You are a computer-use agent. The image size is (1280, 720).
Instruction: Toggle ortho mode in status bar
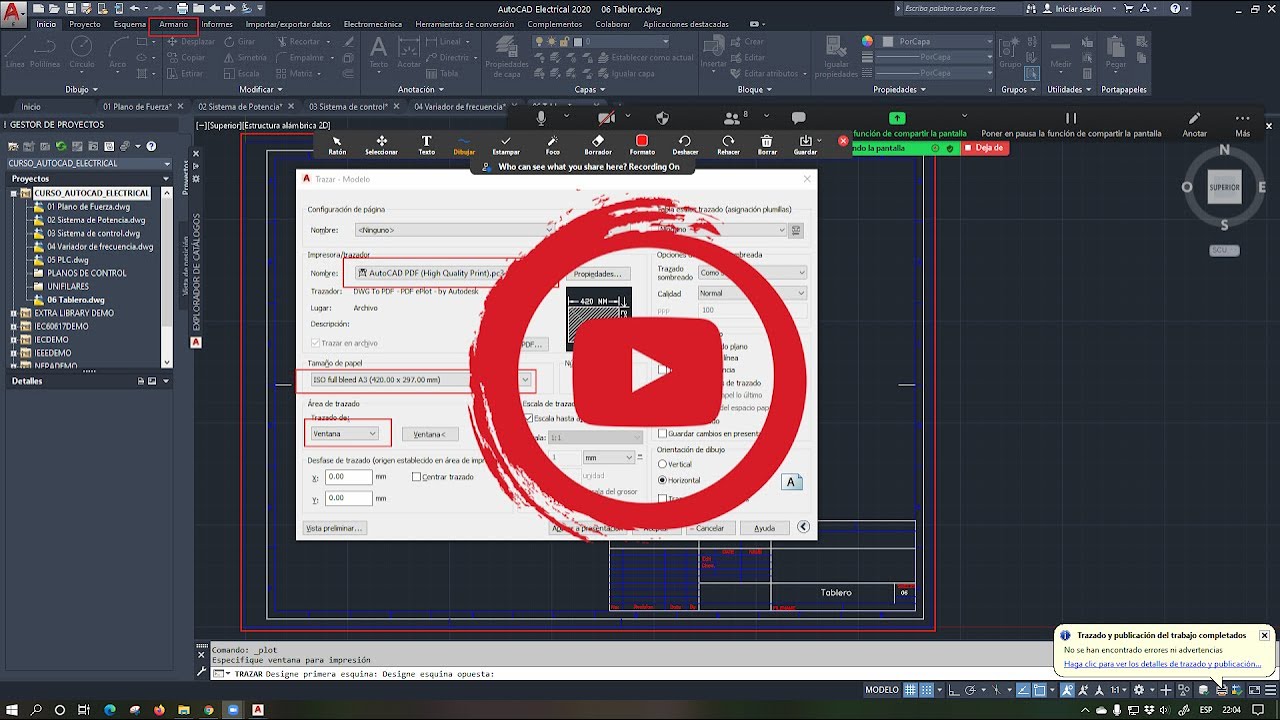(955, 690)
